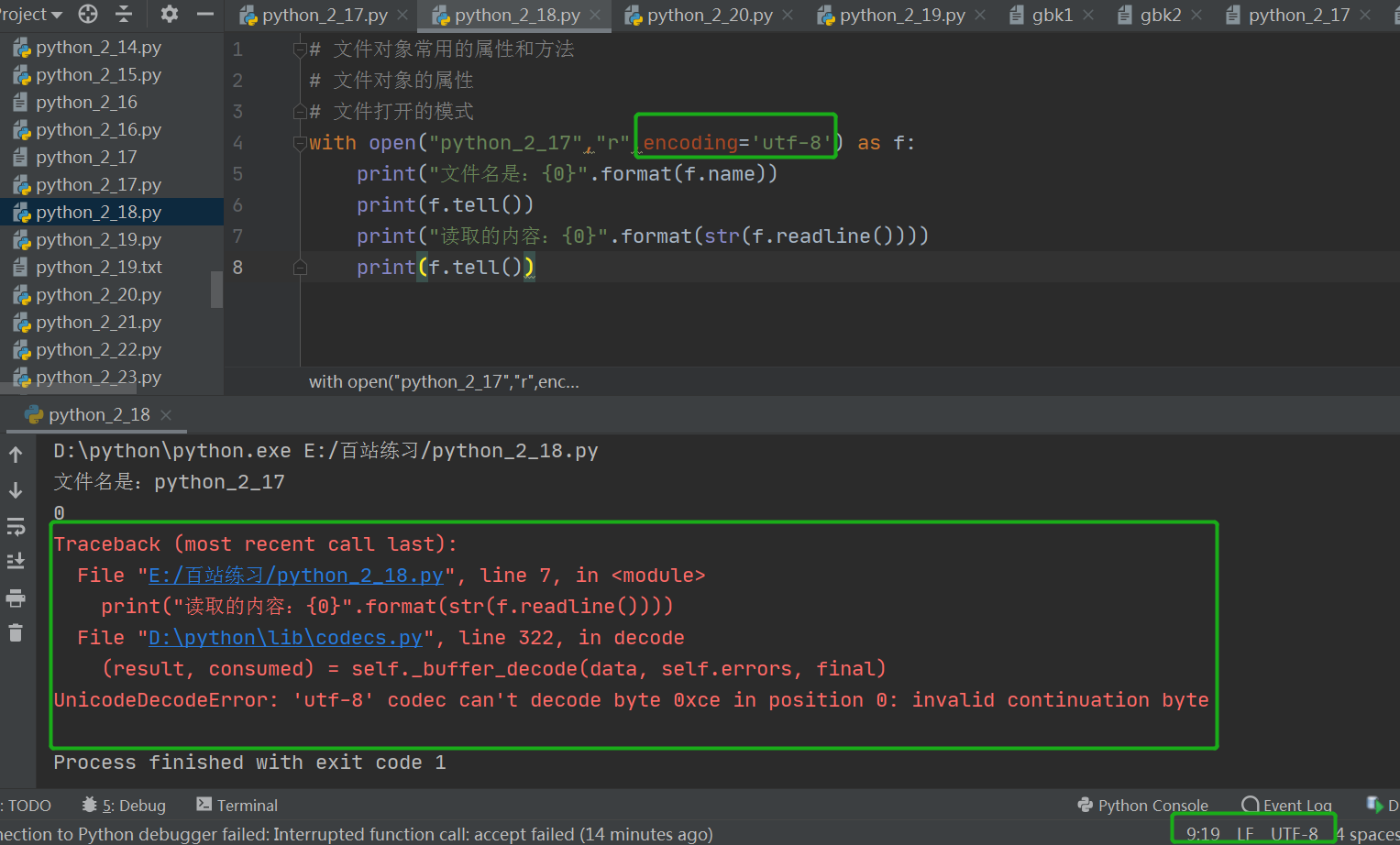
Task: Close the python_2_20.py editor tab
Action: (x=788, y=16)
